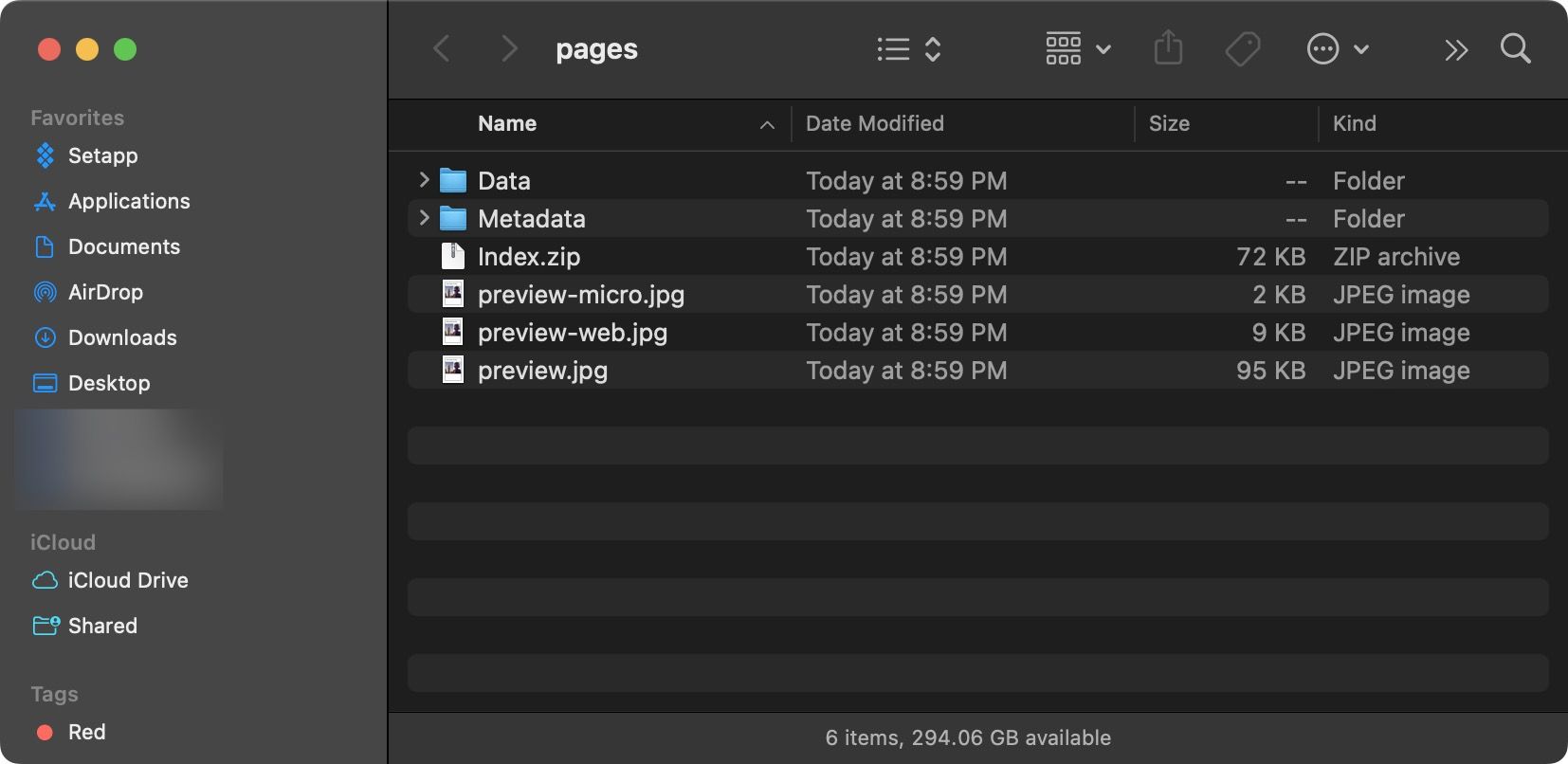Open AirDrop from the sidebar
Viewport: 1568px width, 764px height.
(x=105, y=292)
